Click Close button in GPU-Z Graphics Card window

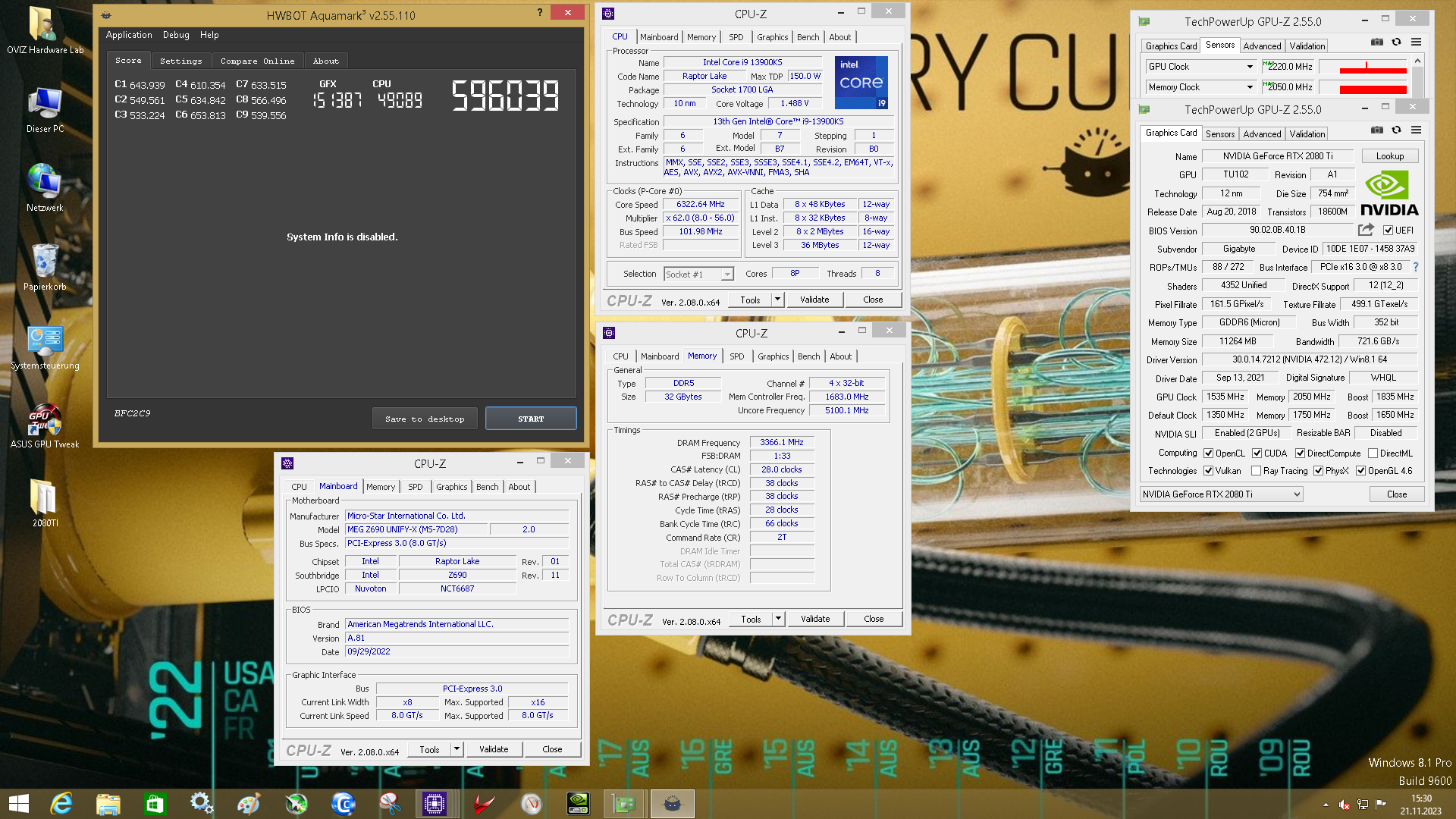pos(1397,494)
